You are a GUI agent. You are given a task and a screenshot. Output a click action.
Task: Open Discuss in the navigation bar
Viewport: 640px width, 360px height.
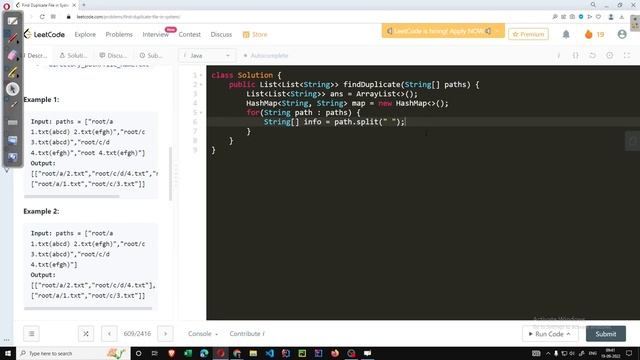click(221, 35)
